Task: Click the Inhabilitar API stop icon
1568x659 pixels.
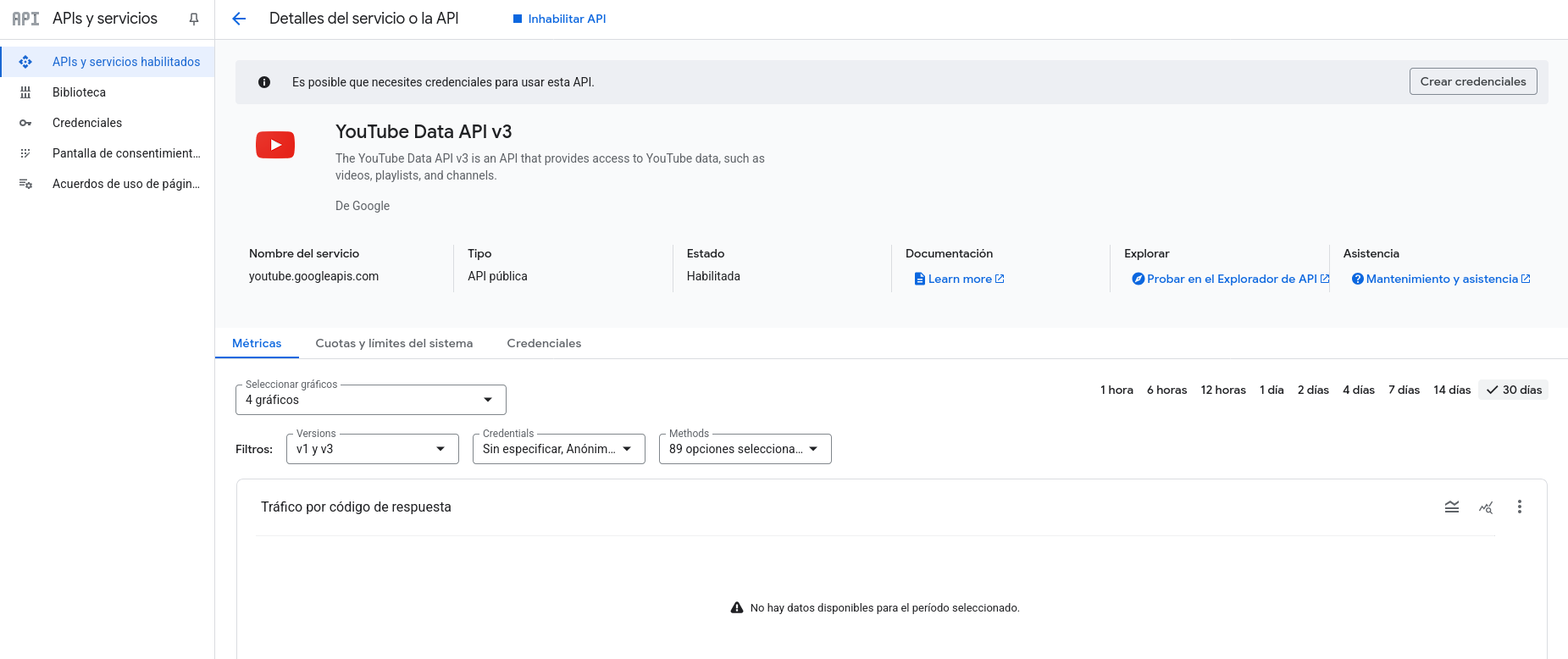Action: (x=518, y=19)
